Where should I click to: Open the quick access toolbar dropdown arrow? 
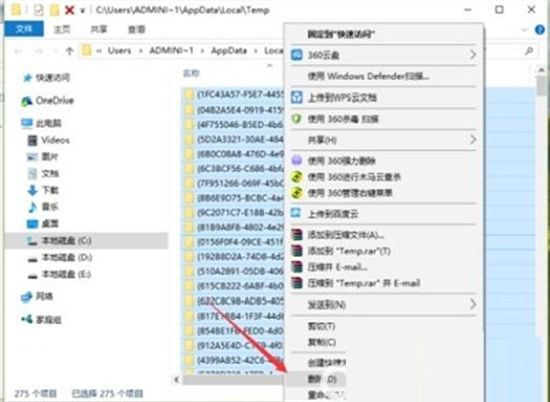coord(82,11)
